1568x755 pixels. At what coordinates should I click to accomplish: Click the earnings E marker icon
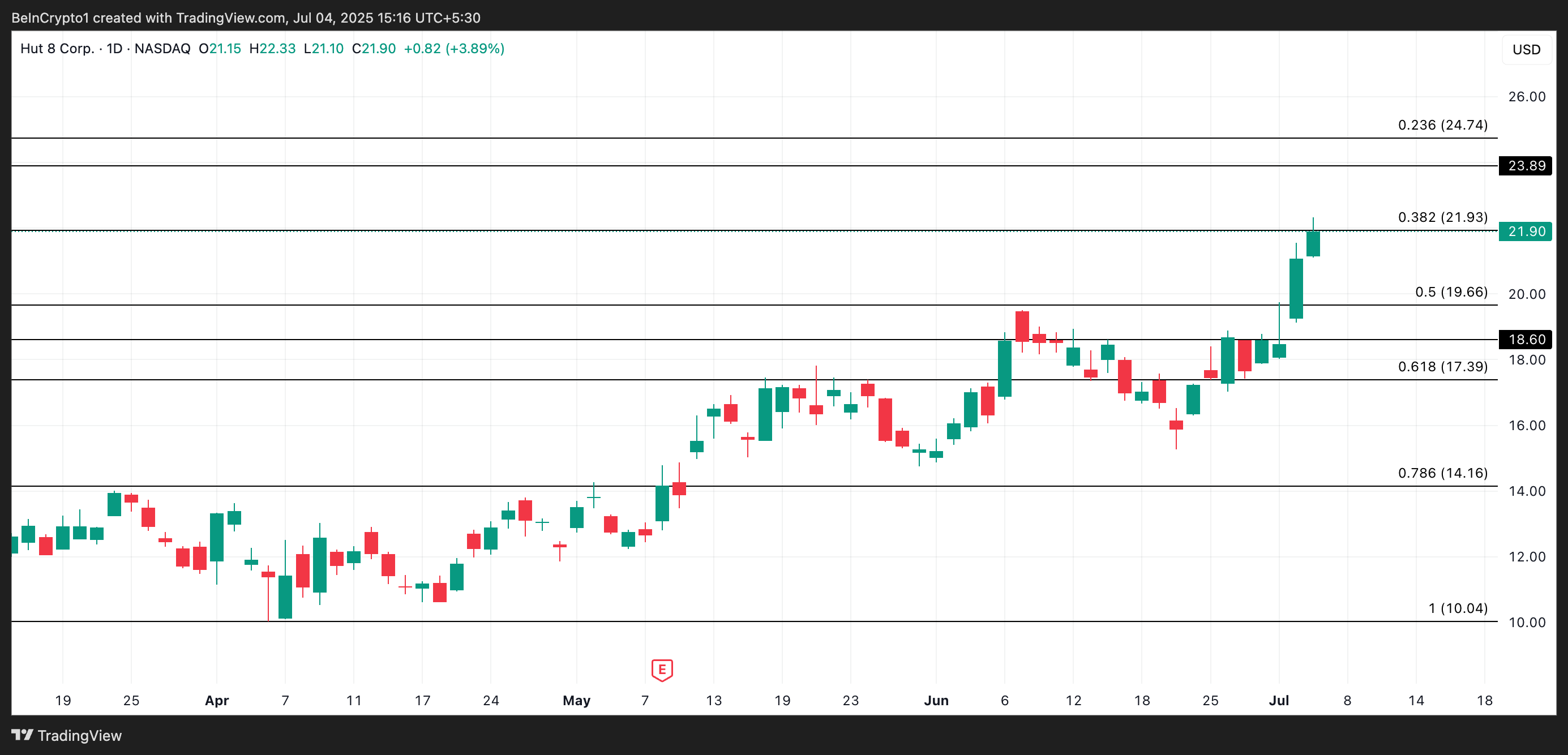click(662, 670)
